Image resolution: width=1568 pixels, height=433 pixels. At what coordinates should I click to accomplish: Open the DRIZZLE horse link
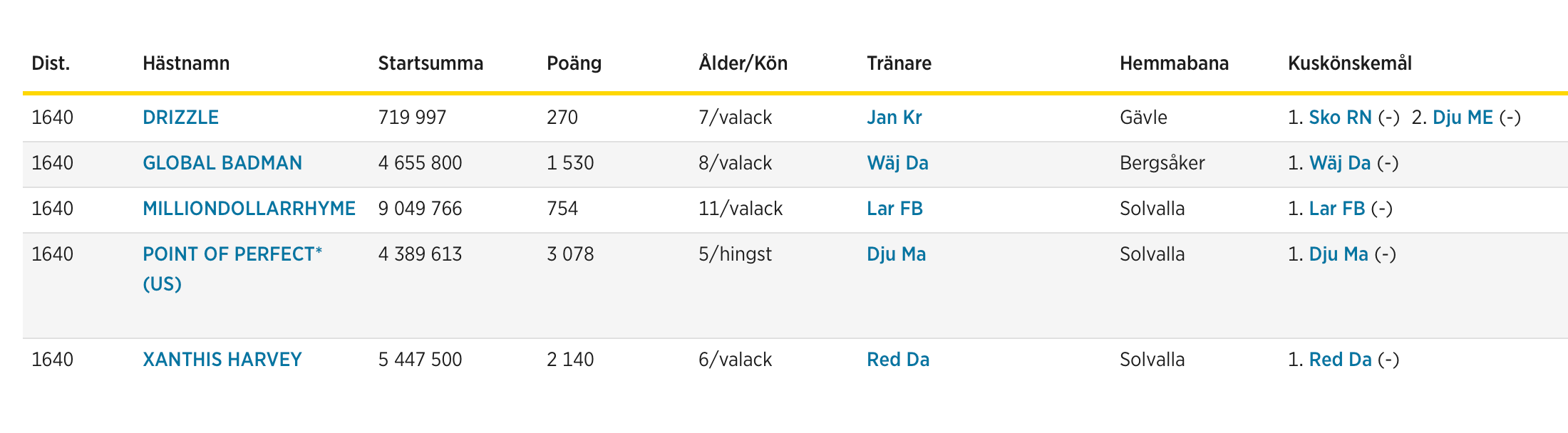coord(180,118)
